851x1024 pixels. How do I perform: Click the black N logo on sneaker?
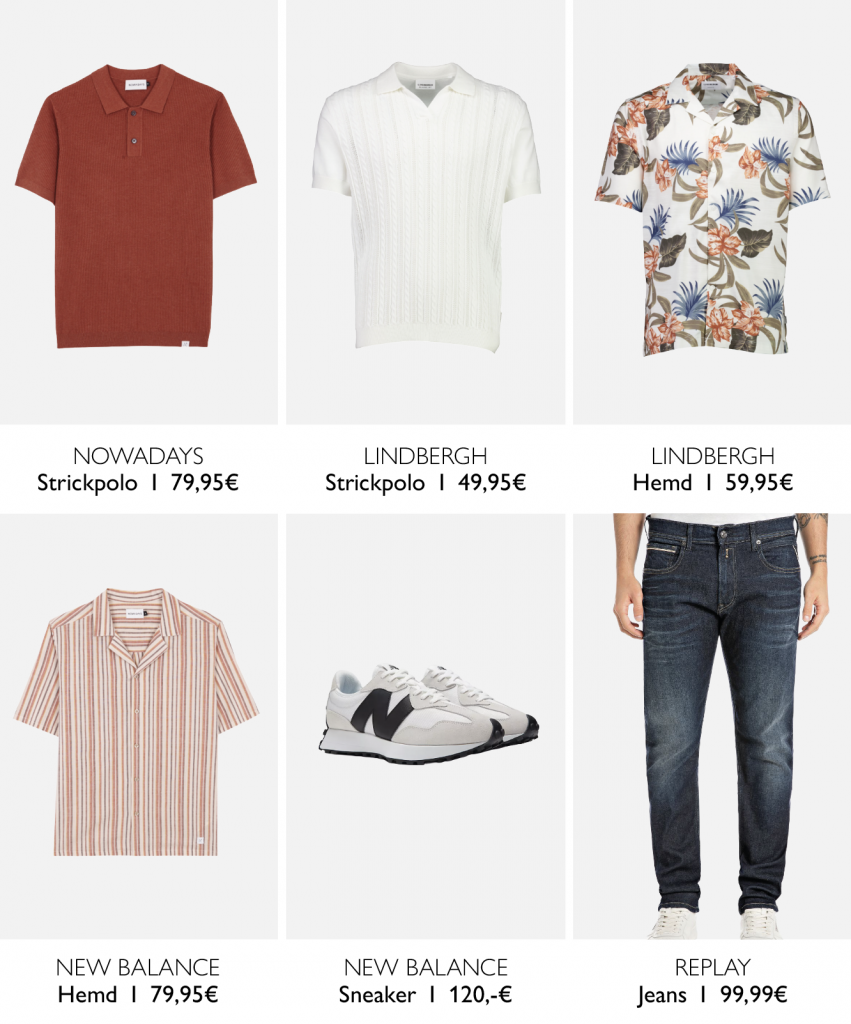pos(385,714)
